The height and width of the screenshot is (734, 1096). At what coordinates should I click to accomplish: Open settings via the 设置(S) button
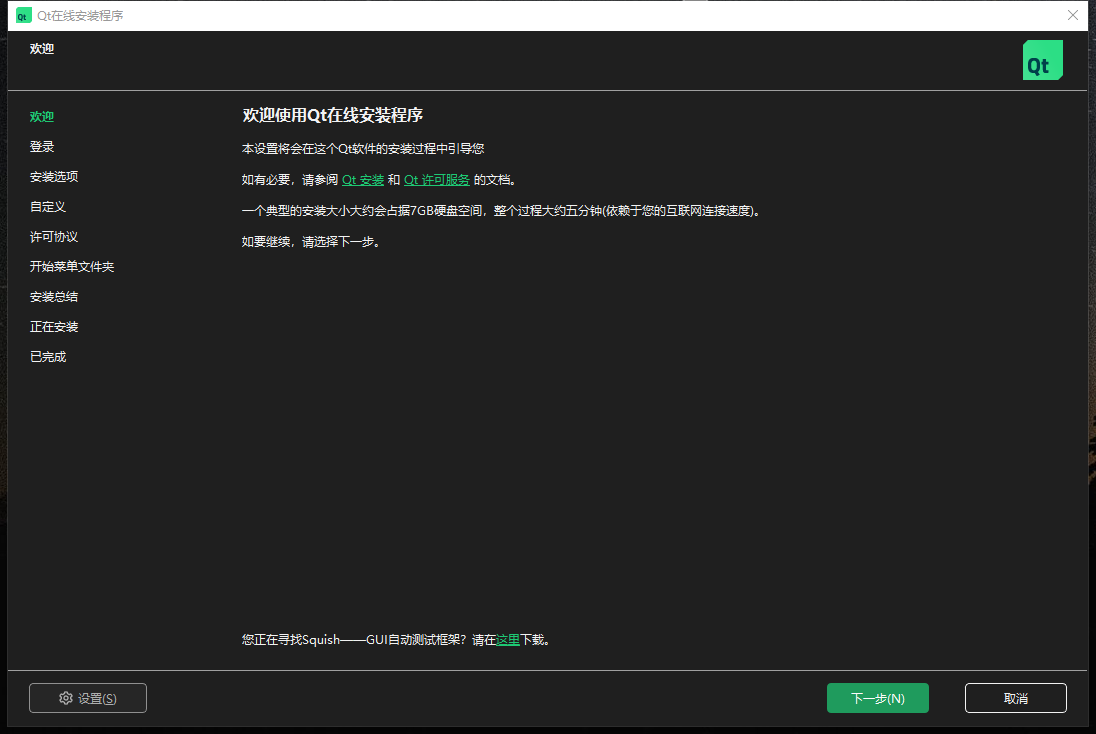pos(88,698)
